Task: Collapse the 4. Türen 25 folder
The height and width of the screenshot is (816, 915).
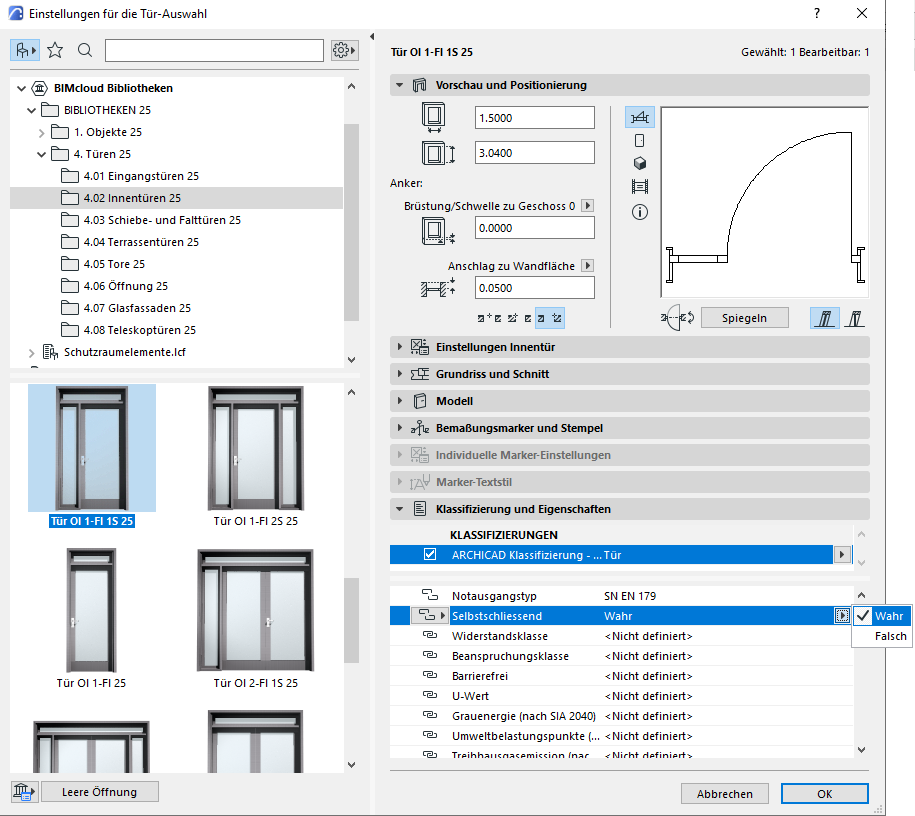Action: 41,154
